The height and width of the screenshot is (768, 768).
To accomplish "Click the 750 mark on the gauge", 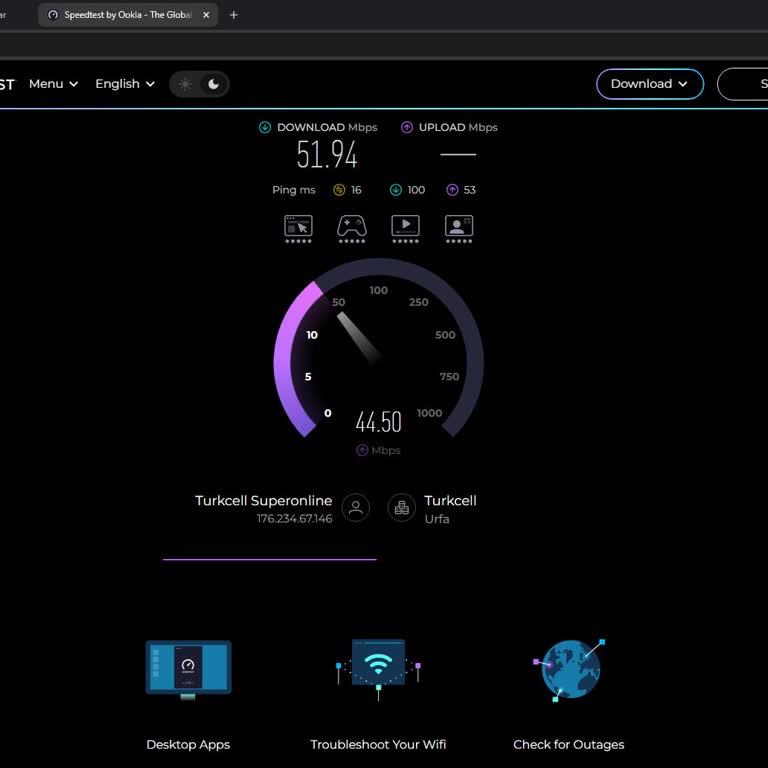I will tap(449, 376).
